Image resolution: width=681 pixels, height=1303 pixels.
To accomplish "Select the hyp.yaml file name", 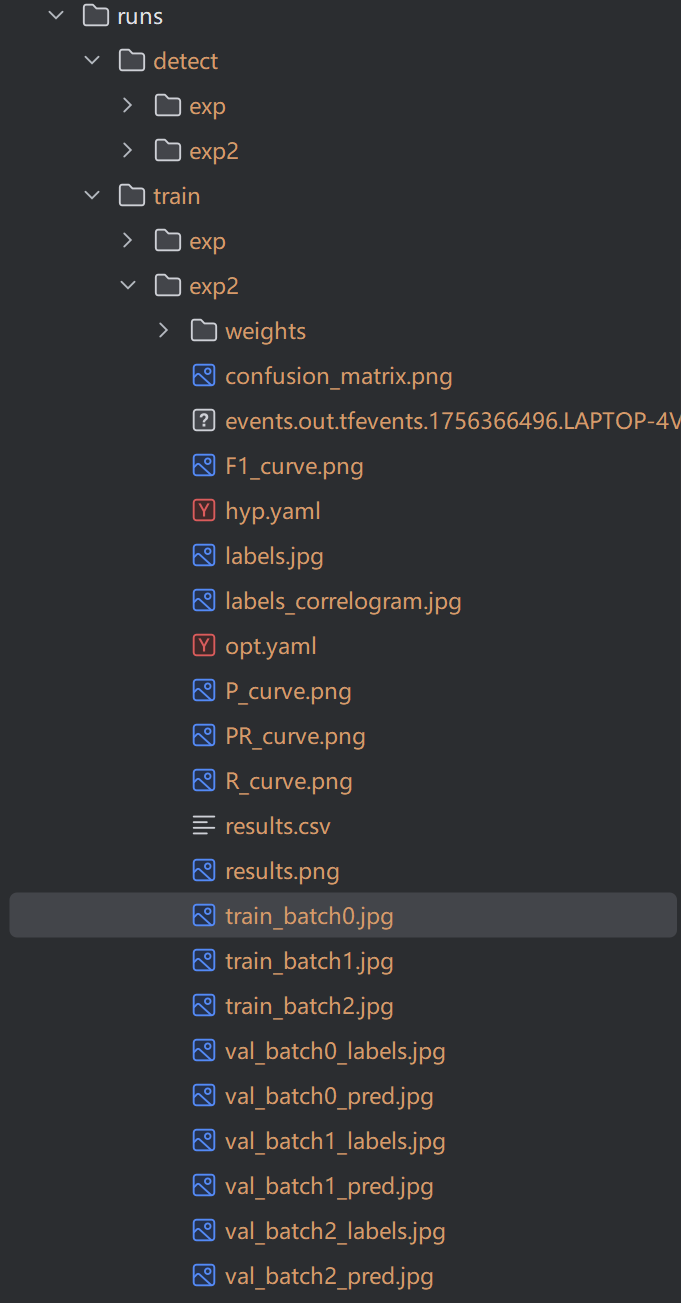I will 273,512.
